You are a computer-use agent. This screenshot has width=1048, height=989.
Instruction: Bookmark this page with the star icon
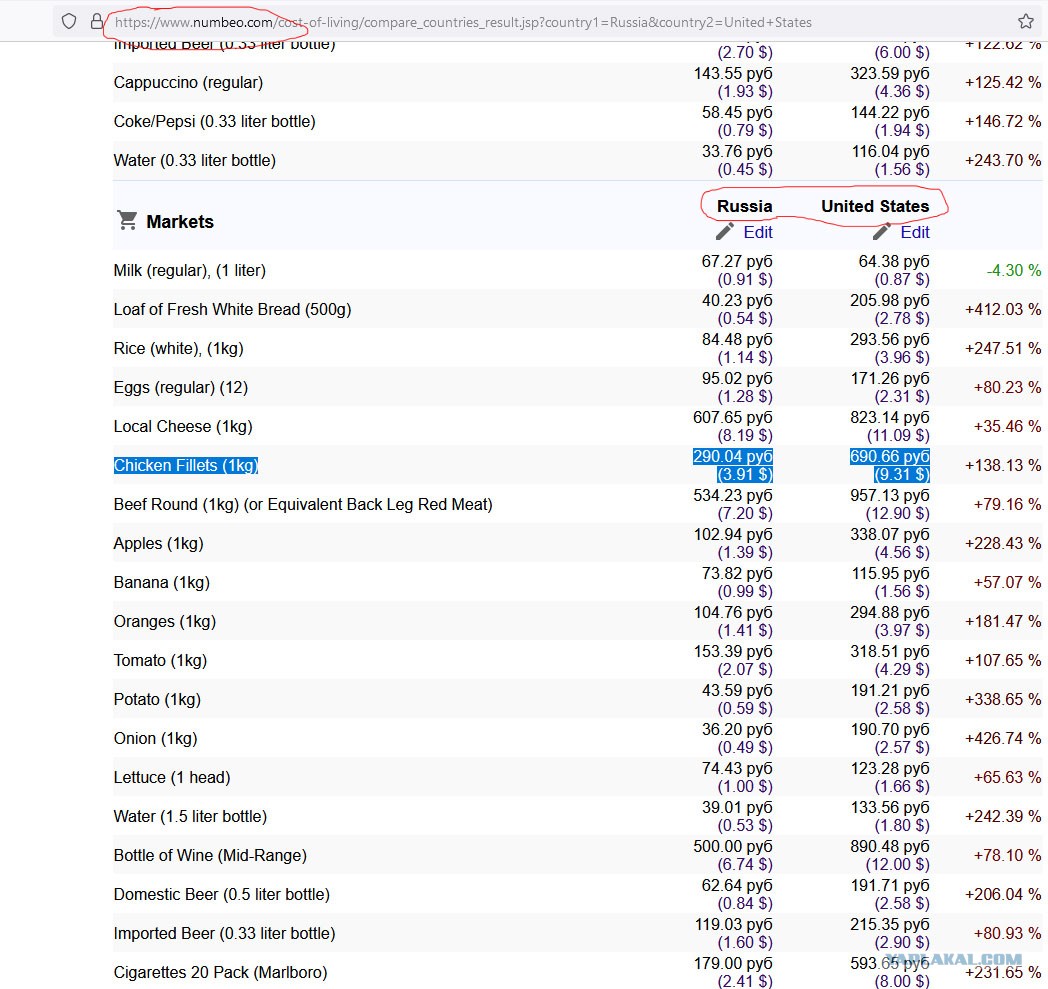coord(1026,21)
